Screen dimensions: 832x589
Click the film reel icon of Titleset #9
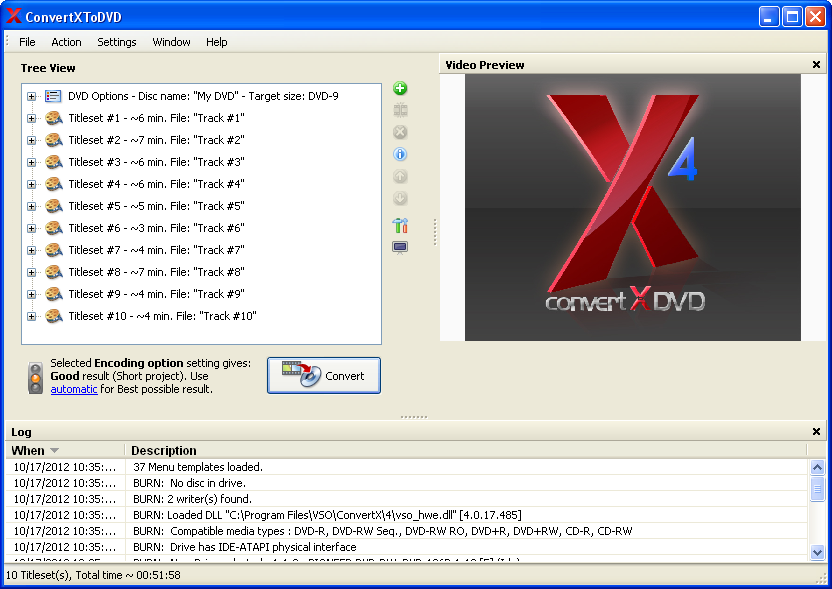(x=54, y=294)
